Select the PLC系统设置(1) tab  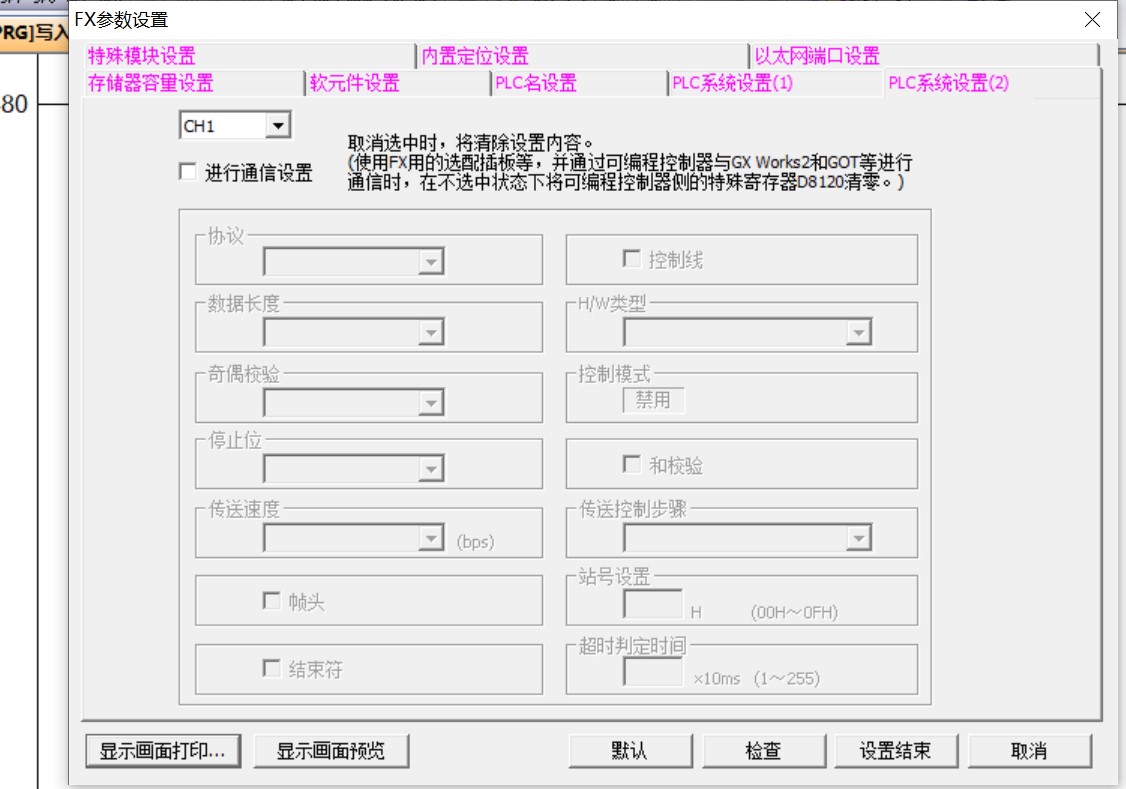733,83
